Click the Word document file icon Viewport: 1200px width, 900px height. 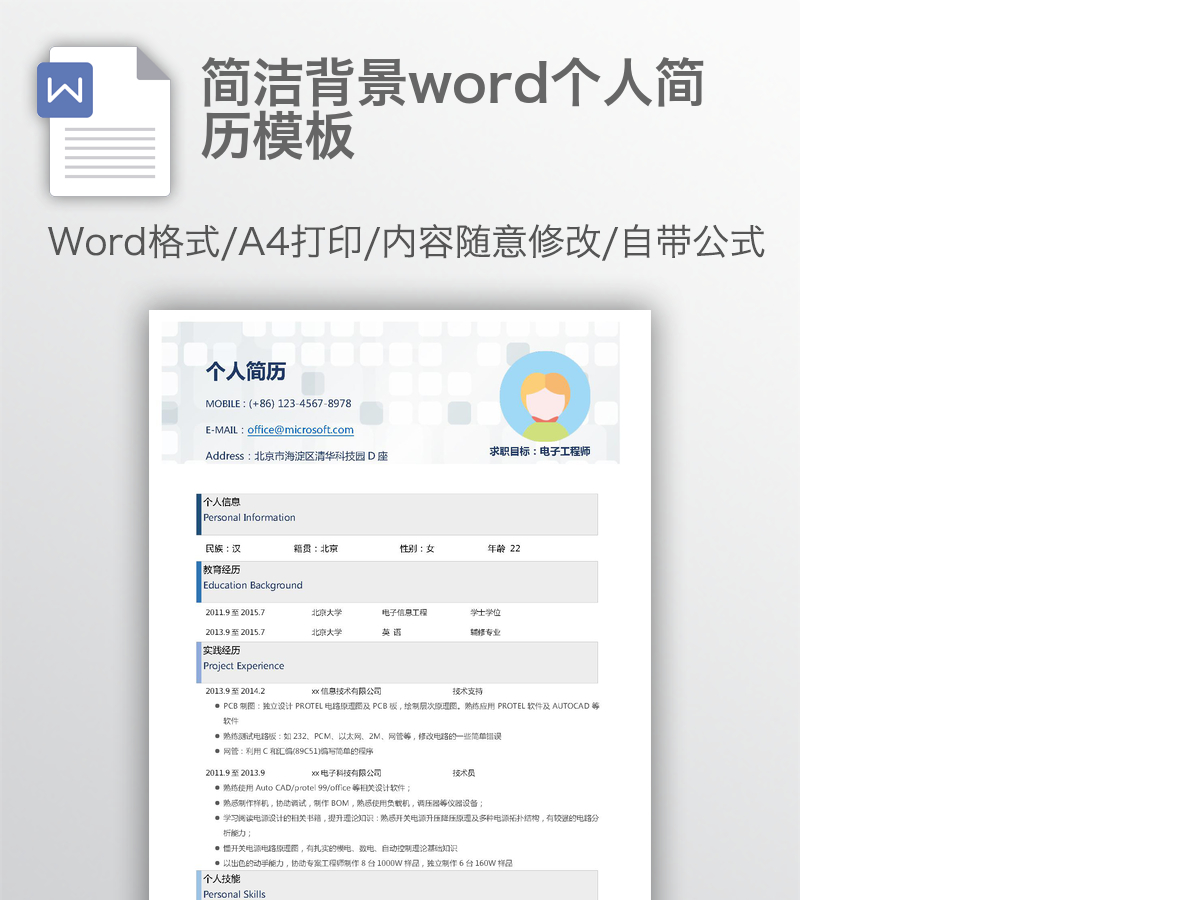coord(104,121)
